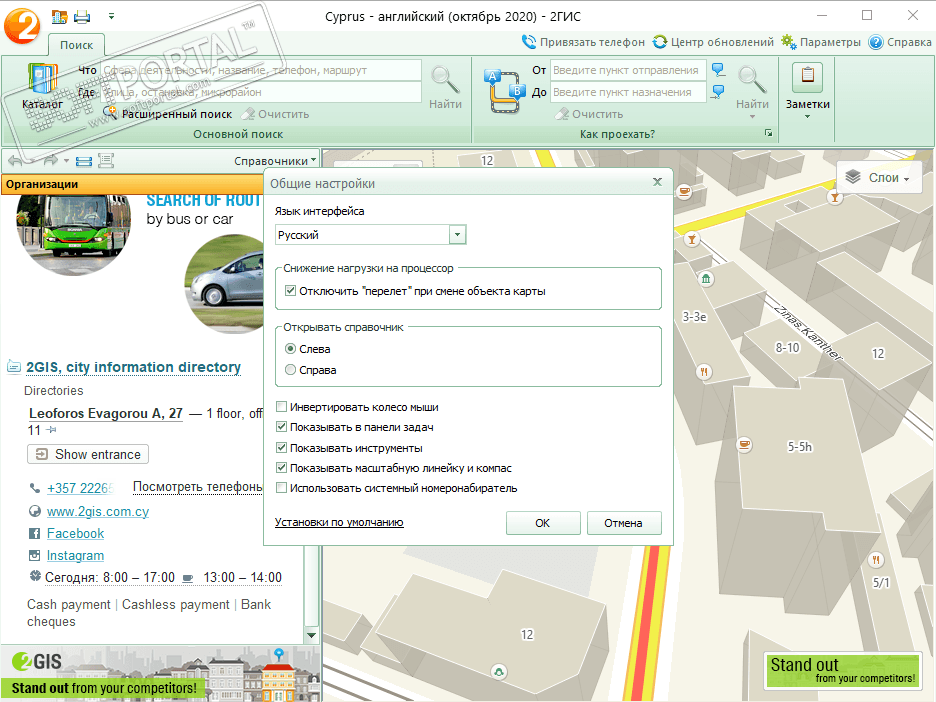Expand the Заметки dropdown arrow

807,116
